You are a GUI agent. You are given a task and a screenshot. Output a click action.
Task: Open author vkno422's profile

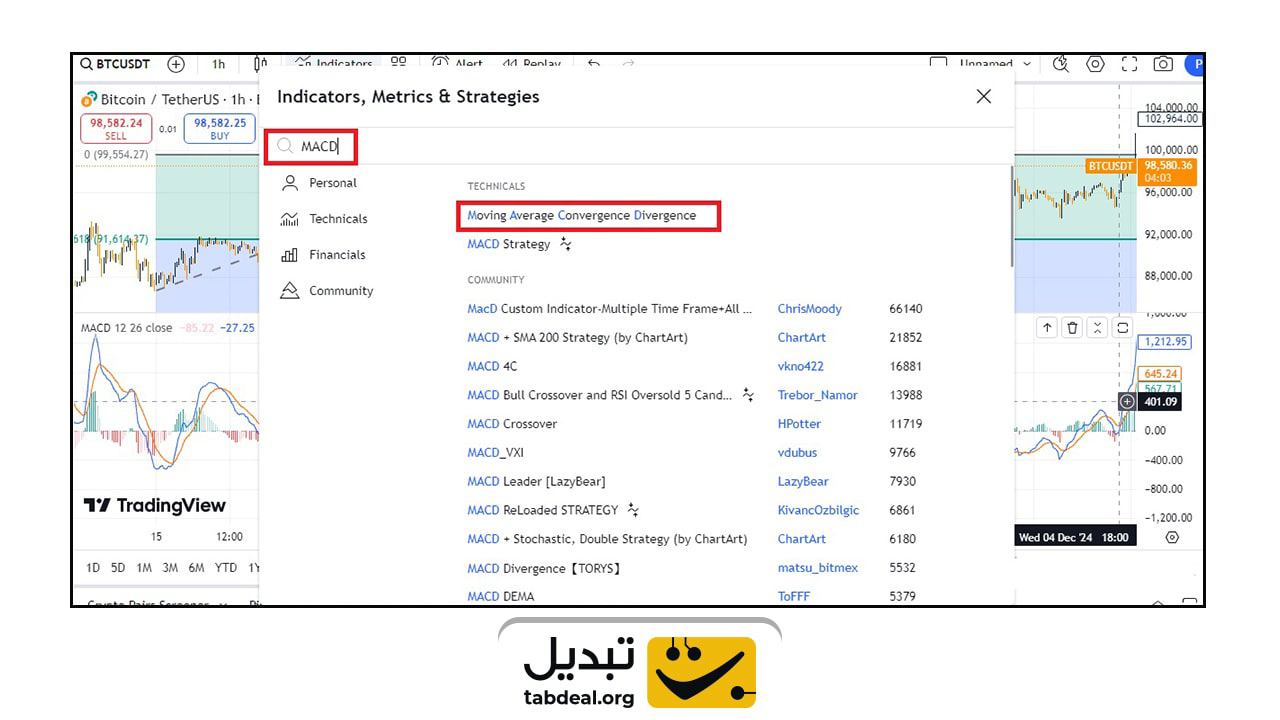tap(801, 366)
